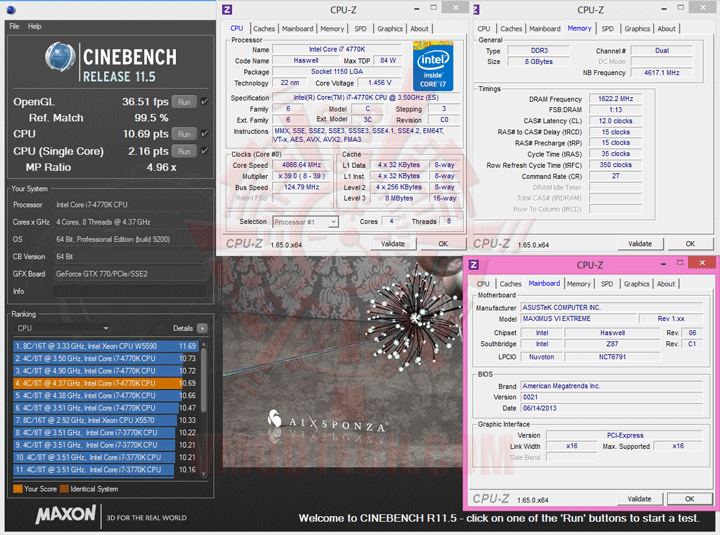Click OK in the processor CPU-Z window
Screen dimensions: 720x535
pyautogui.click(x=443, y=243)
